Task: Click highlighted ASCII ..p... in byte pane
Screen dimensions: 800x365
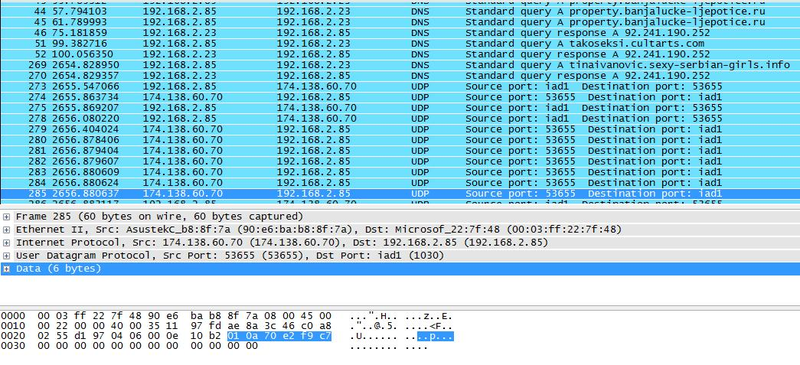Action: 435,336
